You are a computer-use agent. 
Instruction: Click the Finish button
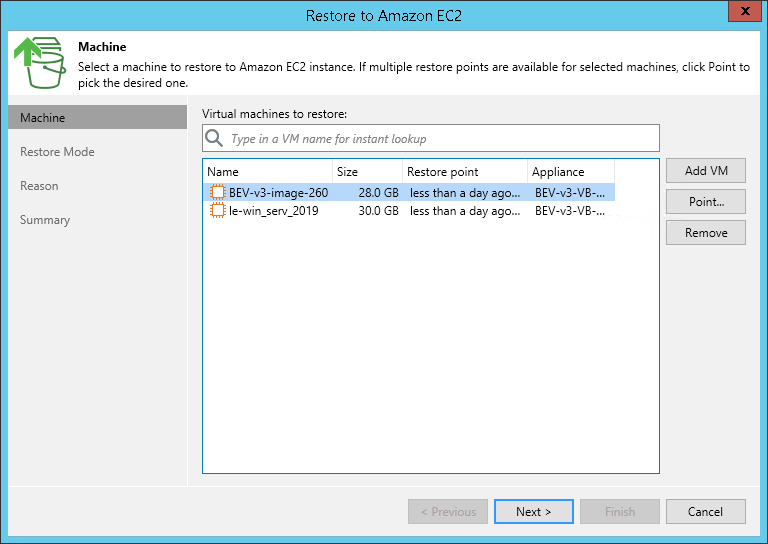pos(620,512)
